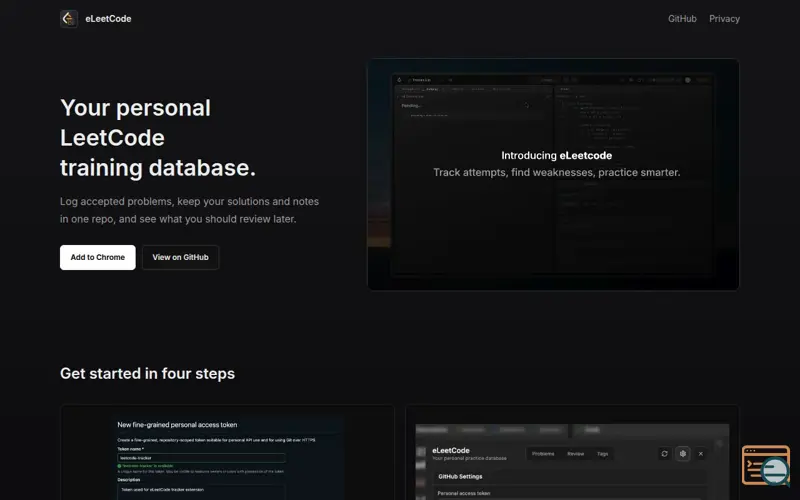The image size is (800, 500).
Task: Open the Privacy link in the header
Action: [x=724, y=19]
